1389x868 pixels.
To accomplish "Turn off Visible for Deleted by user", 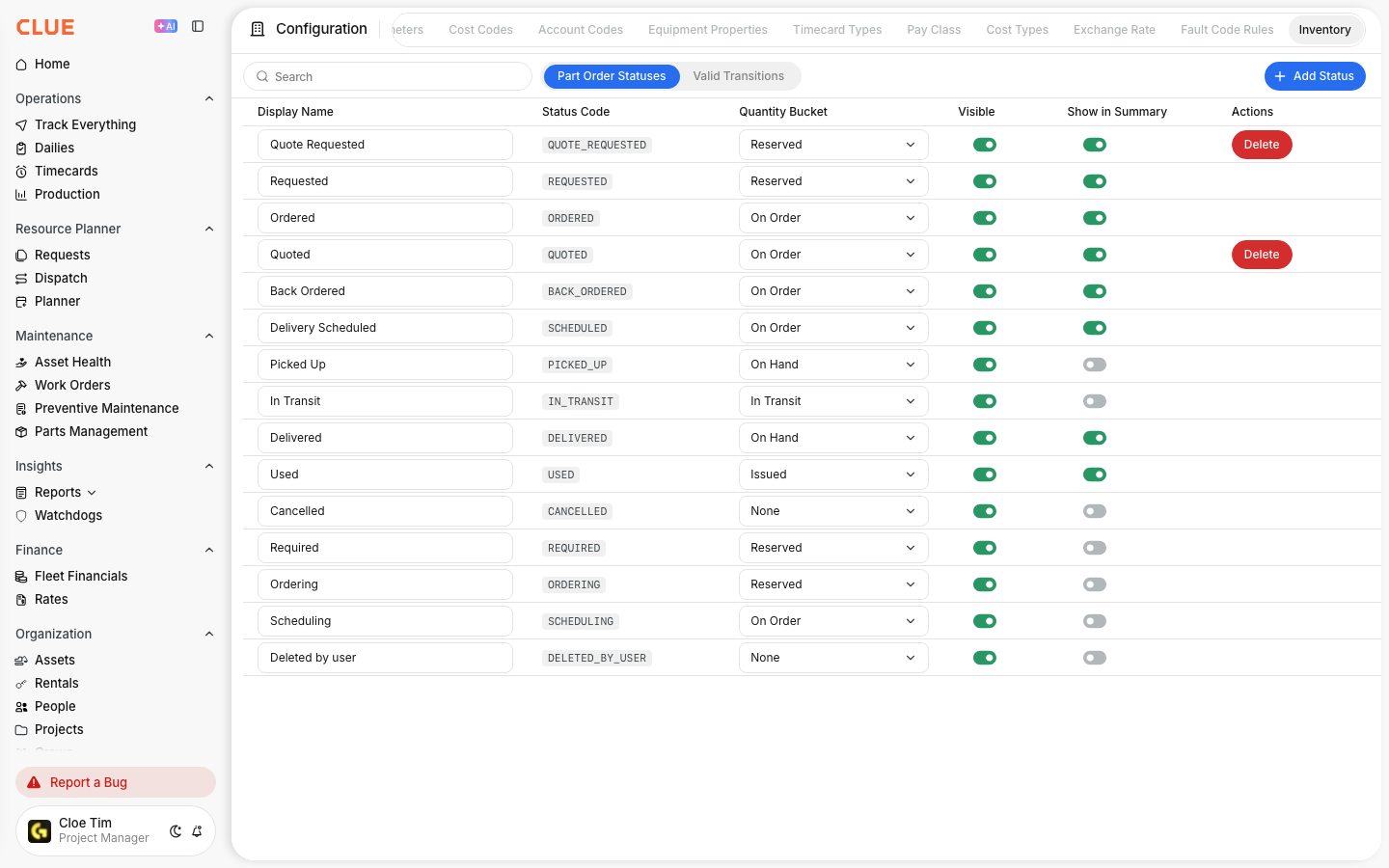I will [x=985, y=658].
